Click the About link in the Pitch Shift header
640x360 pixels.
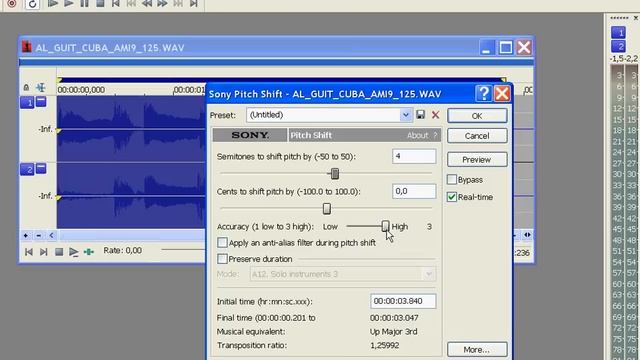coord(422,135)
